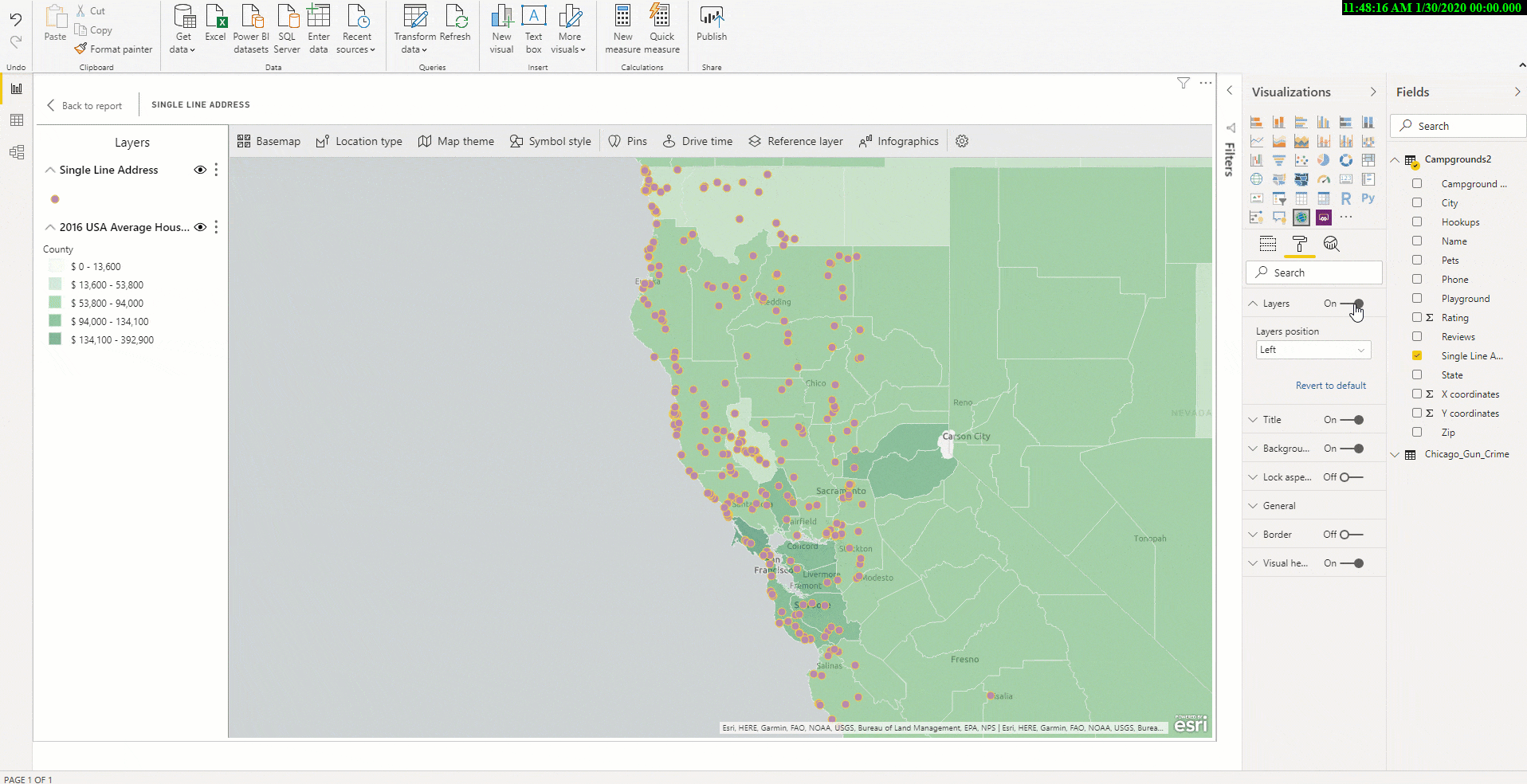Click the visual filter icon
This screenshot has height=784, width=1527.
pos(1184,83)
